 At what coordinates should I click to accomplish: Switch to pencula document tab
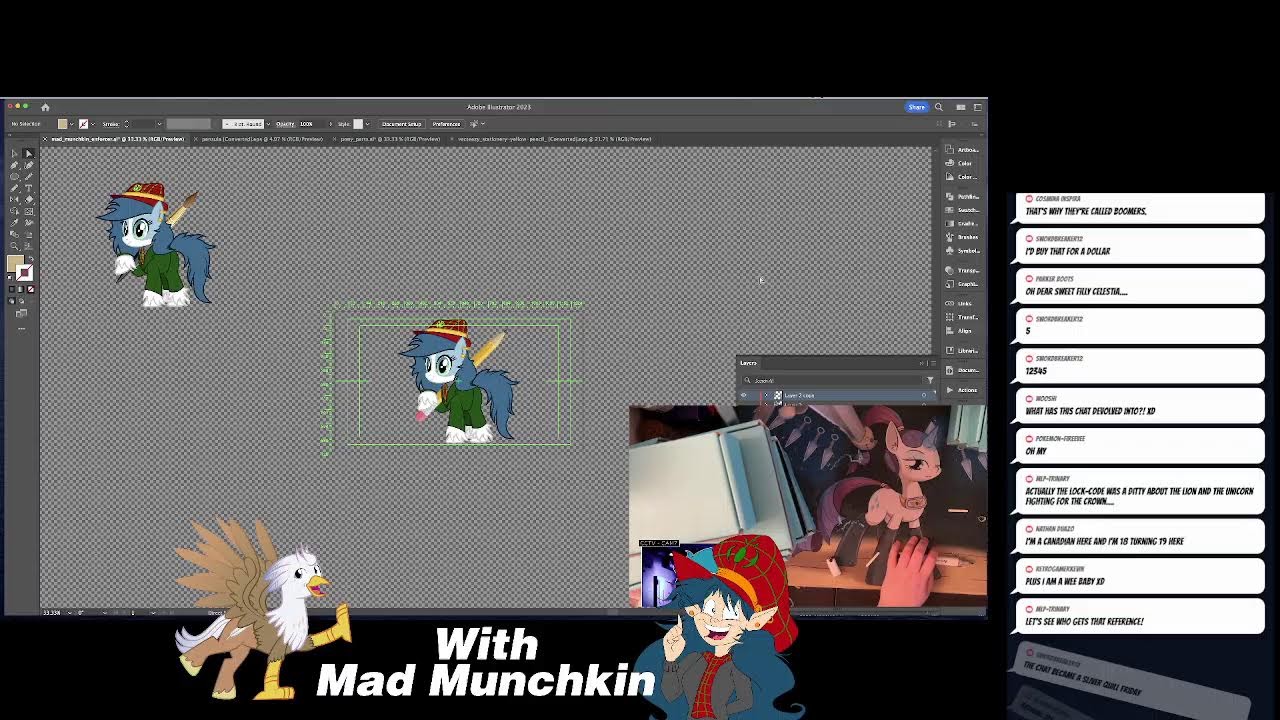coord(262,139)
